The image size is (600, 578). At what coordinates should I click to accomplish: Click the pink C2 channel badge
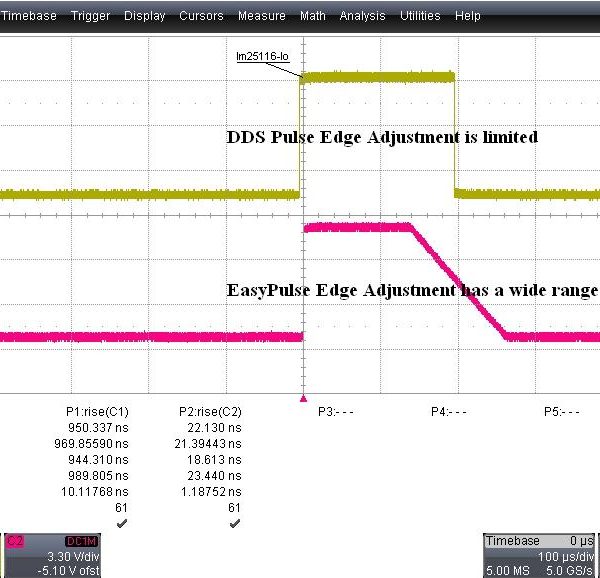(x=16, y=540)
